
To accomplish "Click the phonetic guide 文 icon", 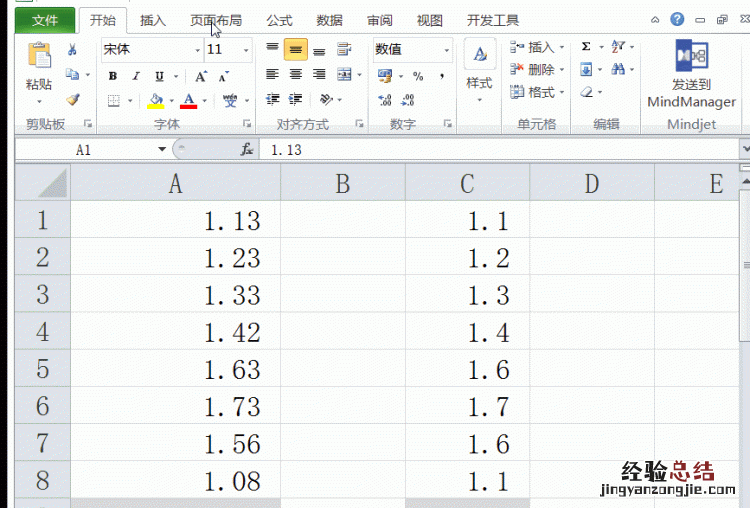I will pos(230,100).
